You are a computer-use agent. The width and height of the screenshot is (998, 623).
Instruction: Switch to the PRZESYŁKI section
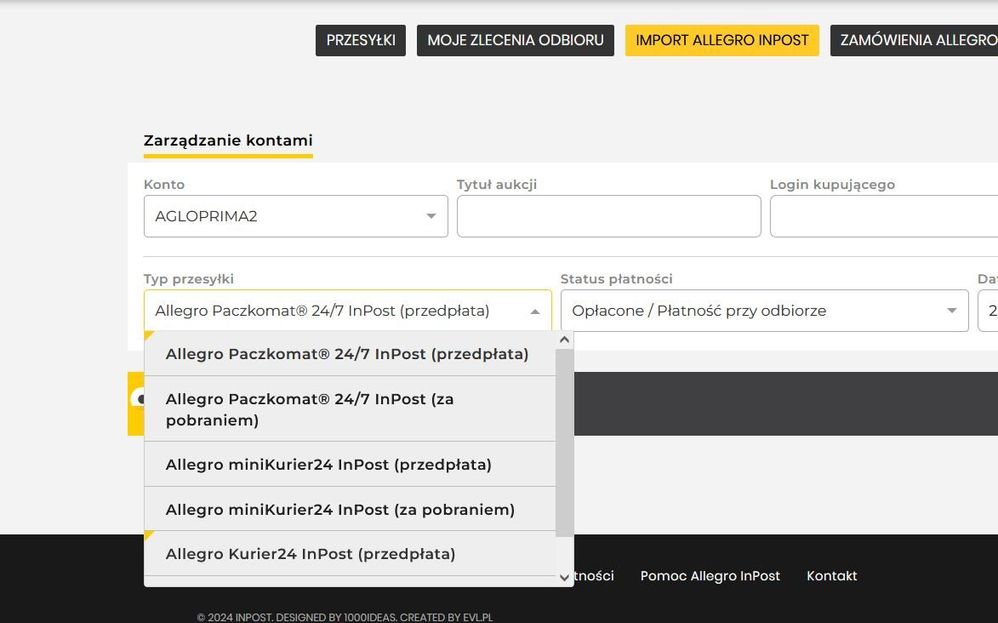click(360, 40)
